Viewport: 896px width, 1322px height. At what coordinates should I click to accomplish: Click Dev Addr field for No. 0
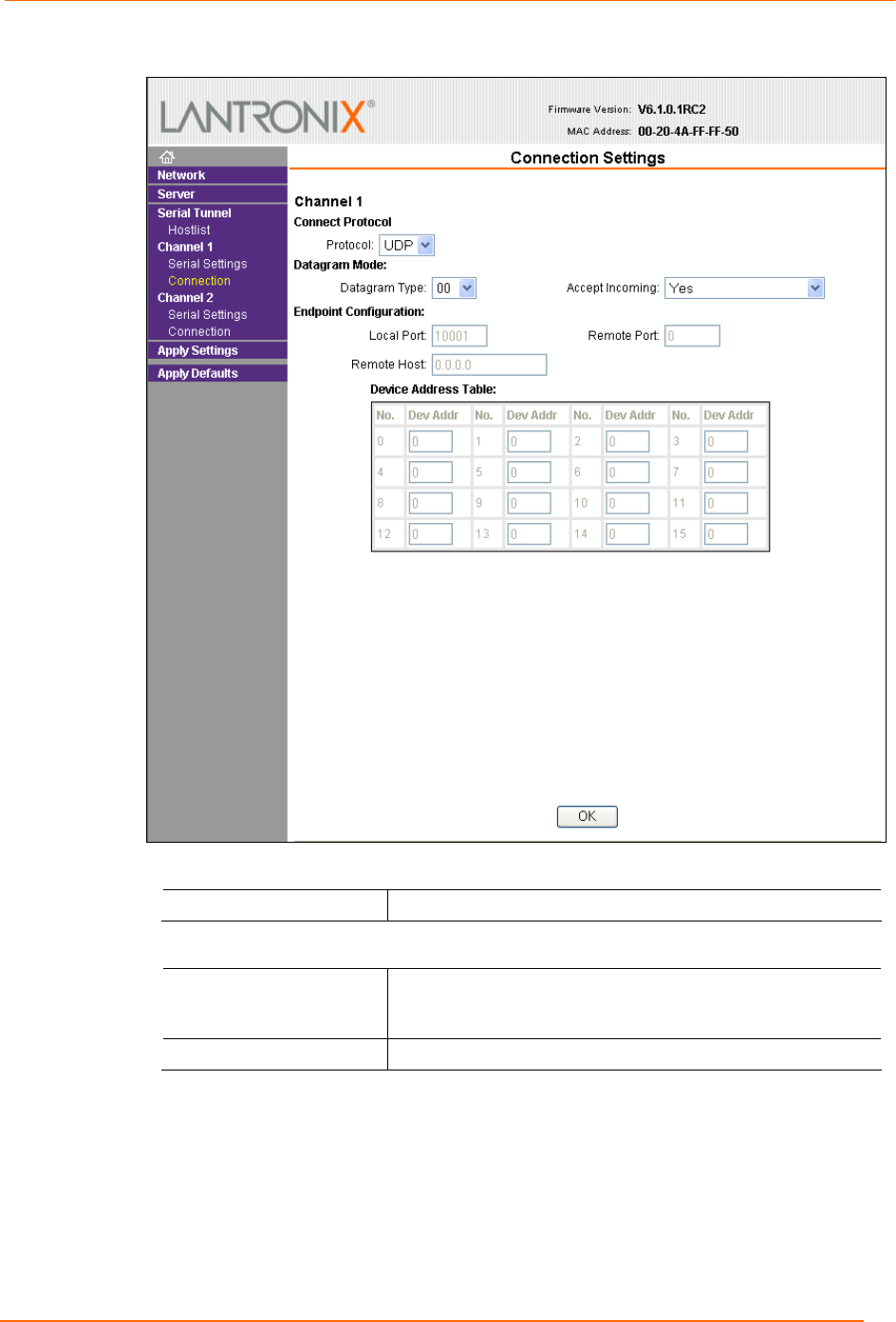point(431,441)
